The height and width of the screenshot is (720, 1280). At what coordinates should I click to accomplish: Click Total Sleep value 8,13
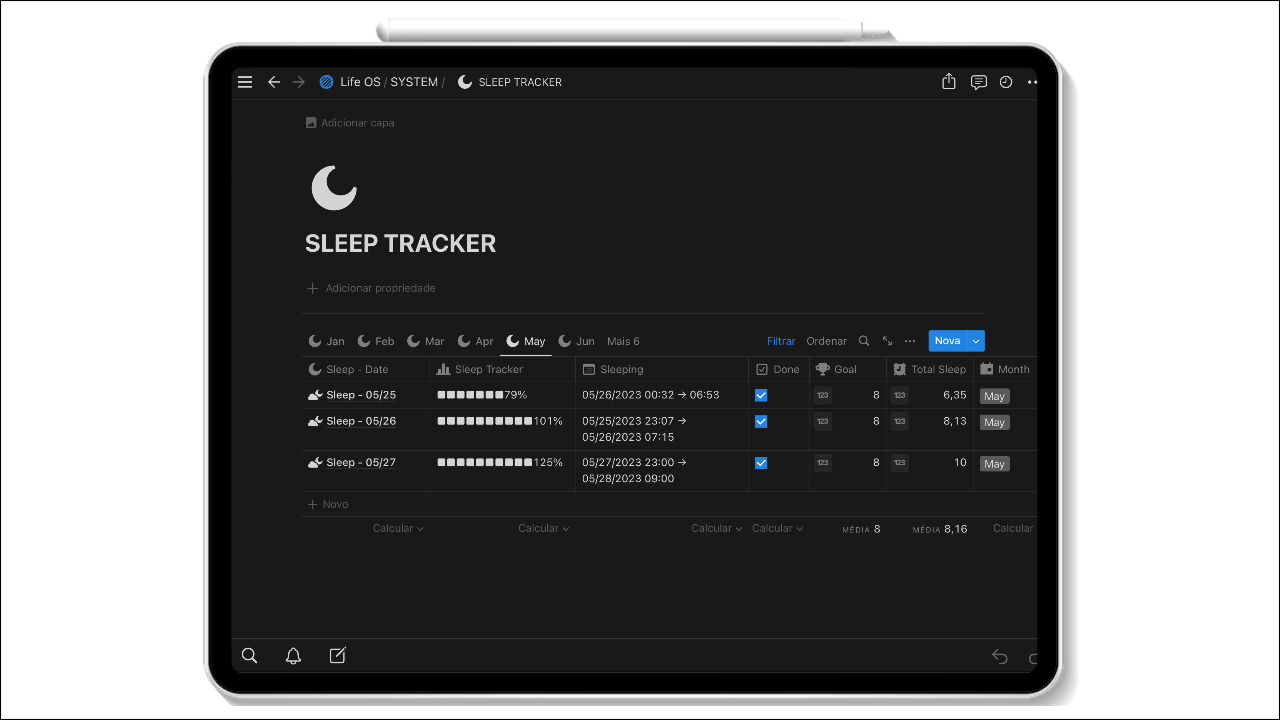(955, 421)
